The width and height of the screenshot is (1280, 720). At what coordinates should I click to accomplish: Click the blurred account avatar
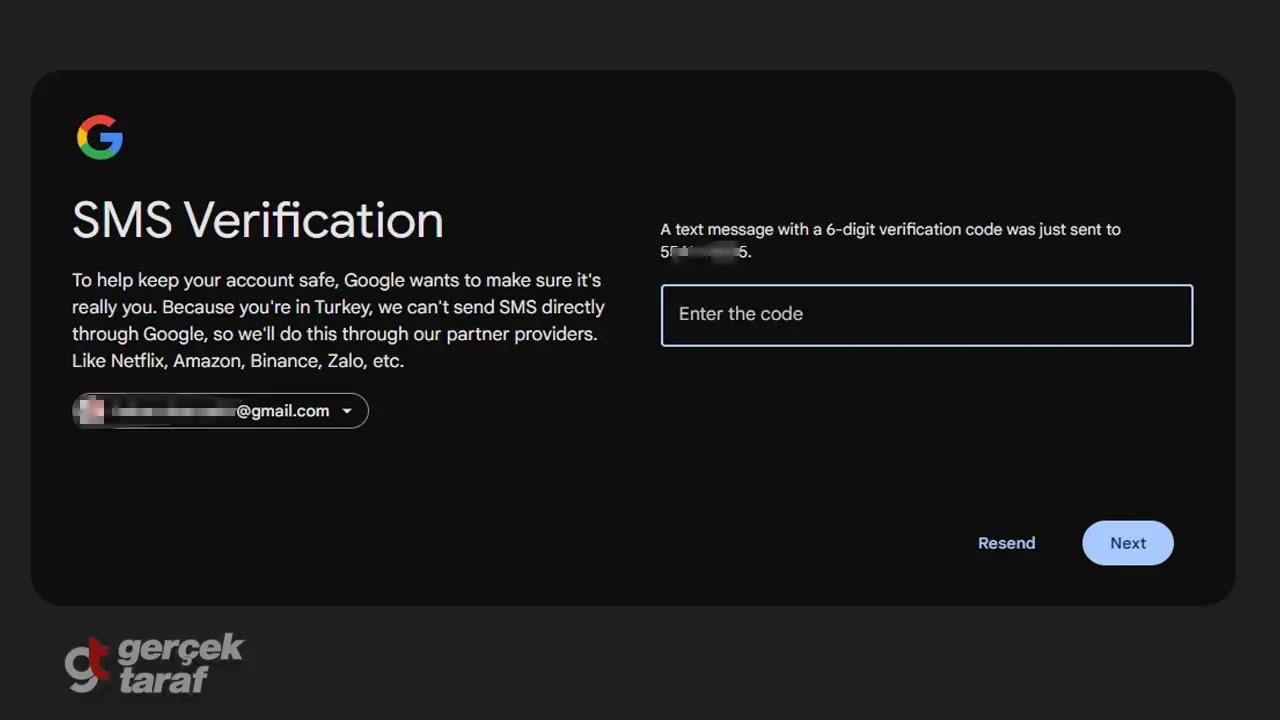click(x=92, y=411)
